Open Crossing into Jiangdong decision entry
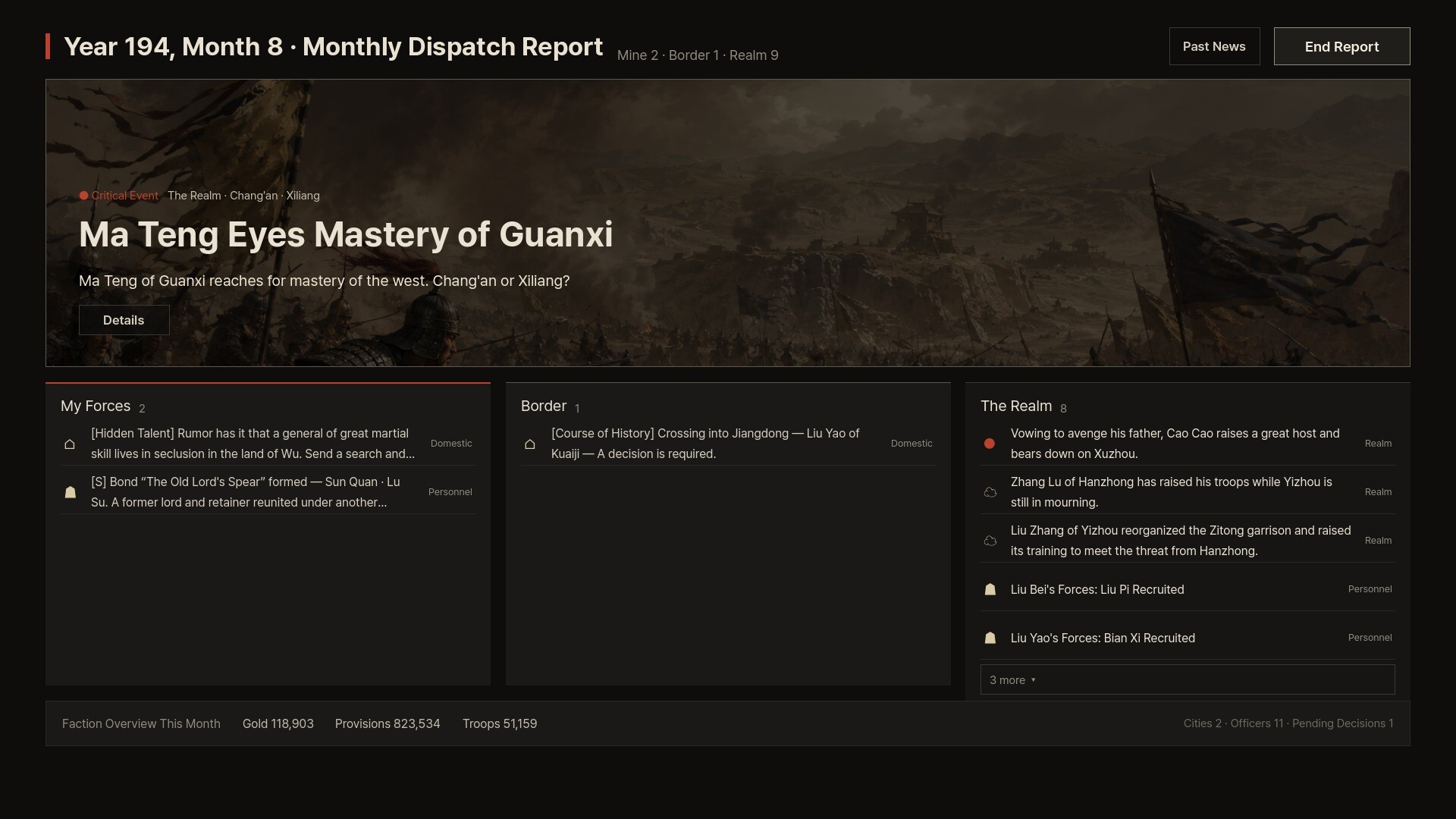This screenshot has width=1456, height=819. (728, 444)
